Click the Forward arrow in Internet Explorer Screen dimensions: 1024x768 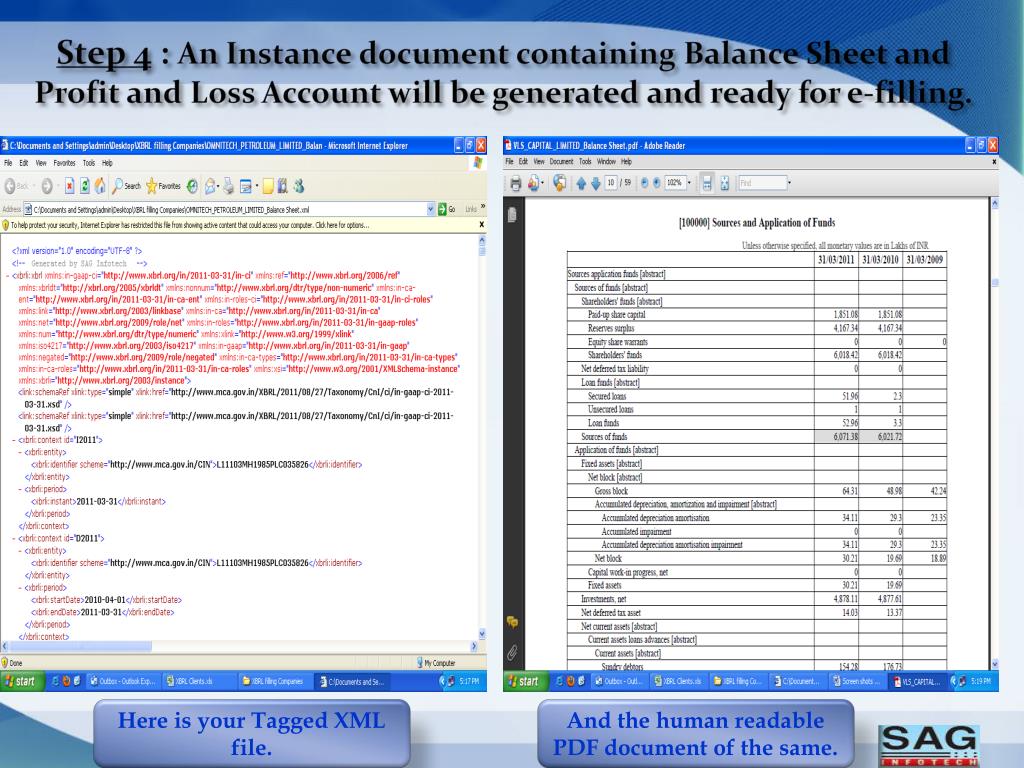47,186
